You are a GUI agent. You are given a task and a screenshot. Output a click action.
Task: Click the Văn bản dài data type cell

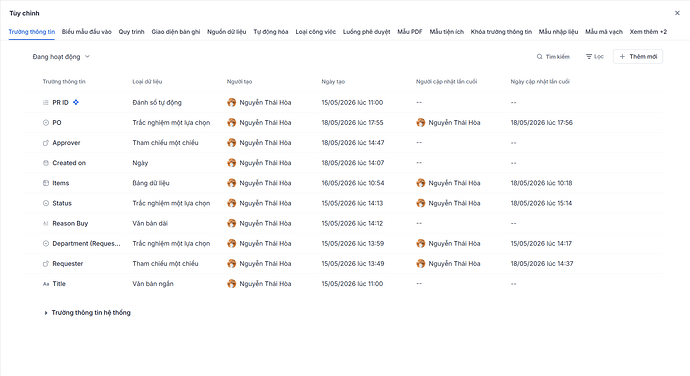pyautogui.click(x=150, y=223)
